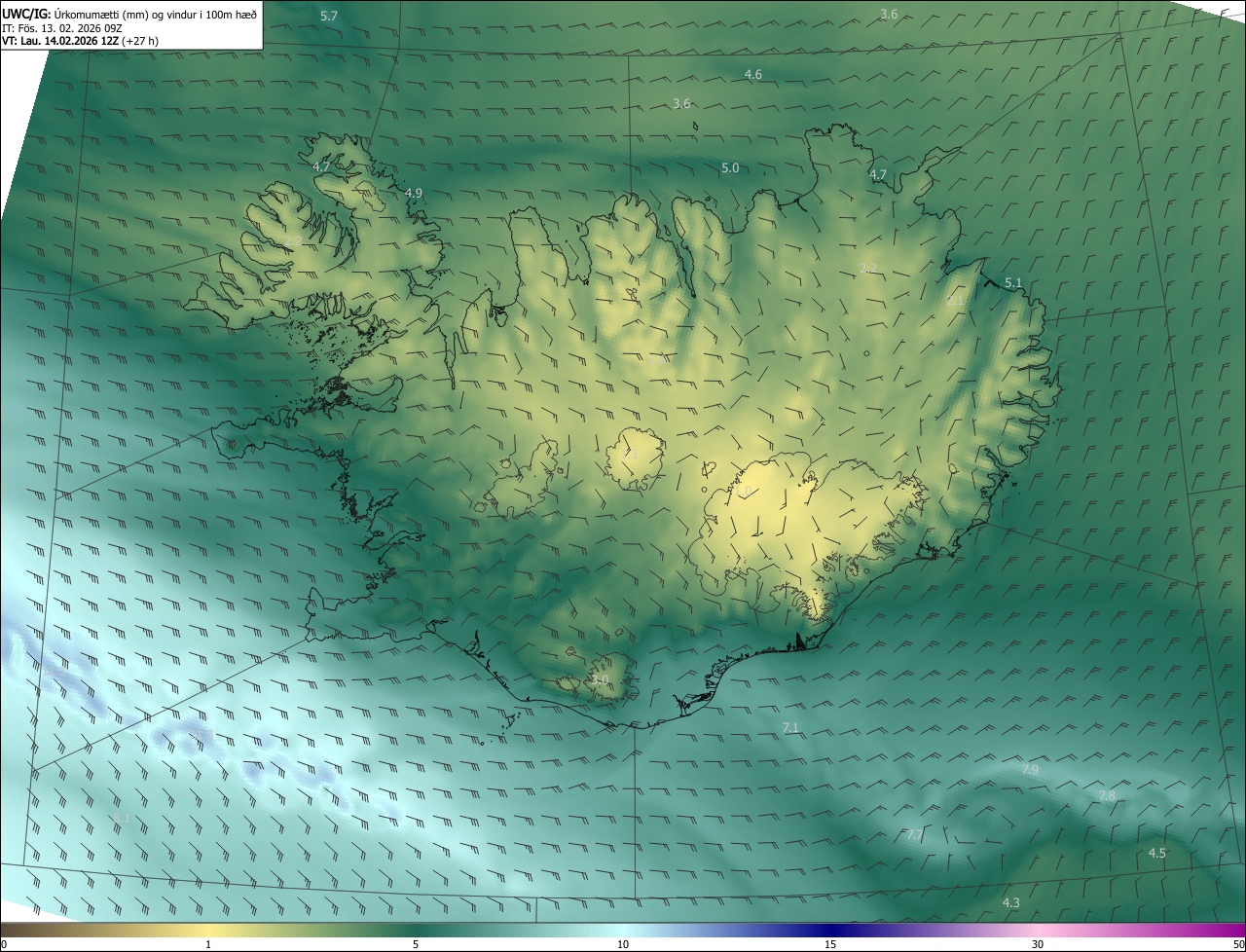This screenshot has height=952, width=1246.
Task: Click the 7.7 precipitation value
Action: [x=914, y=835]
